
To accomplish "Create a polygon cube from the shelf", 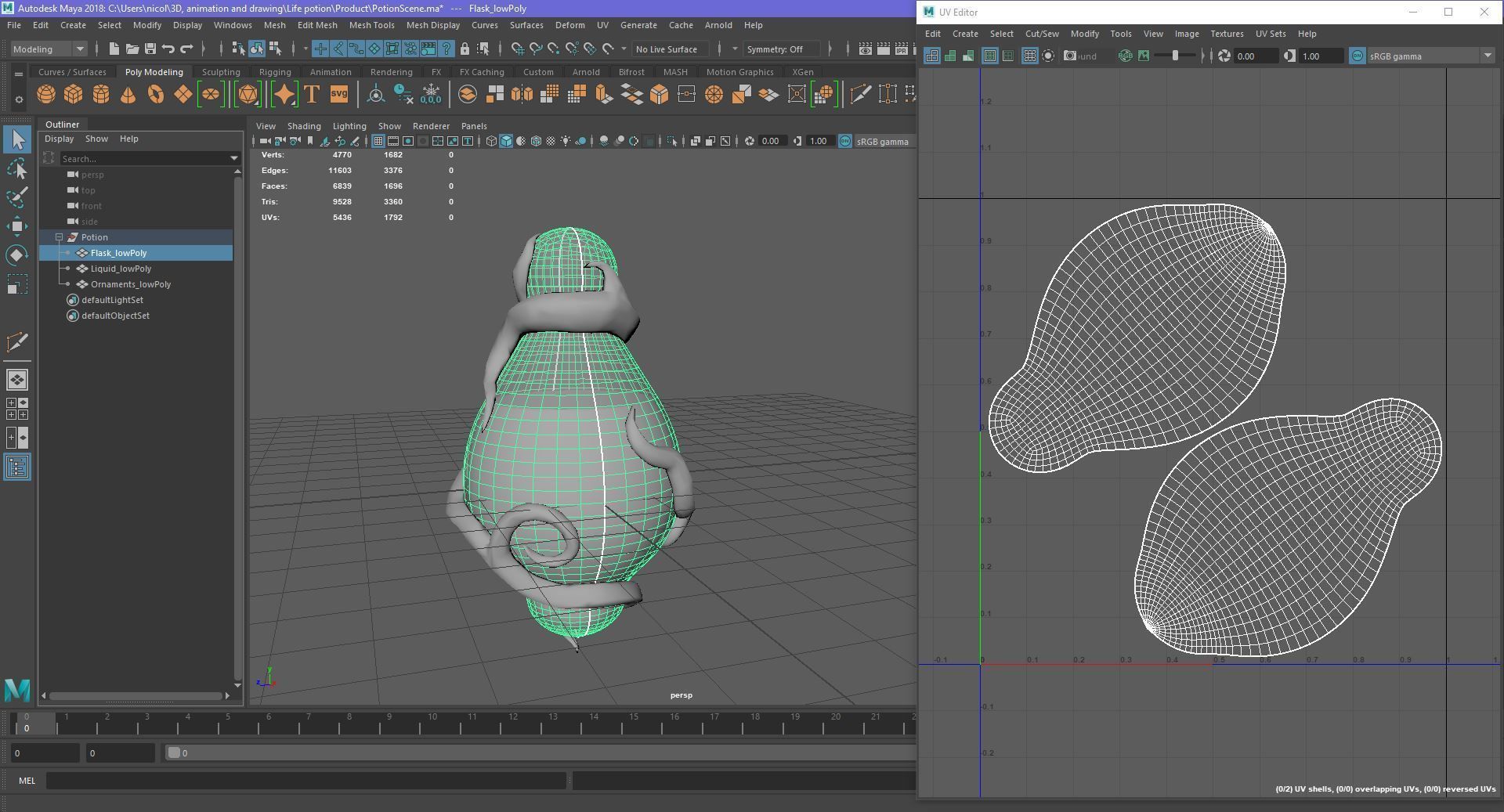I will [x=74, y=95].
